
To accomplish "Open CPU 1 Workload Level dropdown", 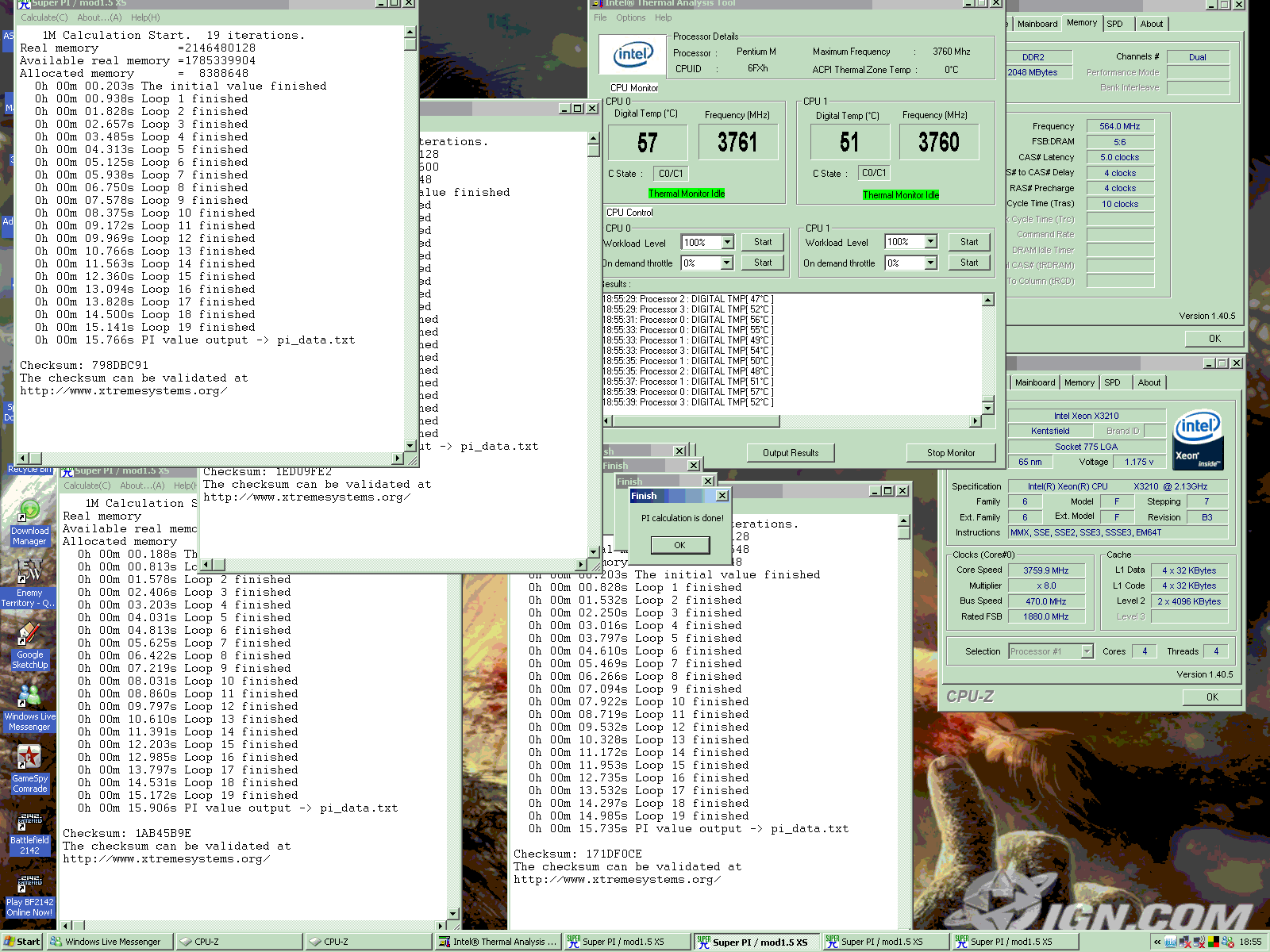I will (x=930, y=242).
